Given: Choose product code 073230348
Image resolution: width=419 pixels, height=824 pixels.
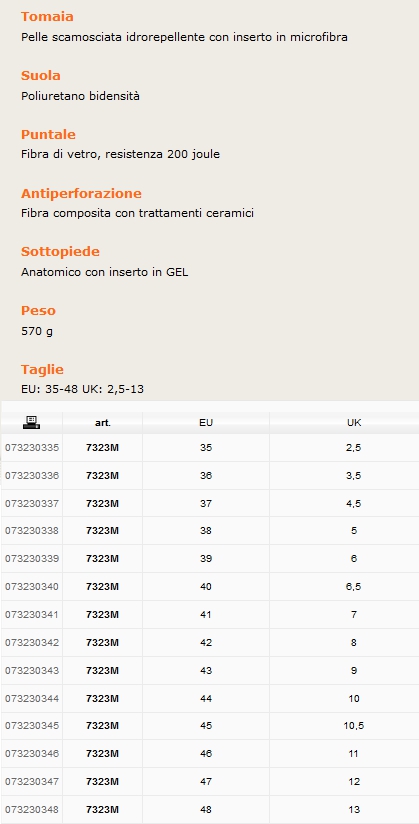Looking at the screenshot, I should coord(32,809).
